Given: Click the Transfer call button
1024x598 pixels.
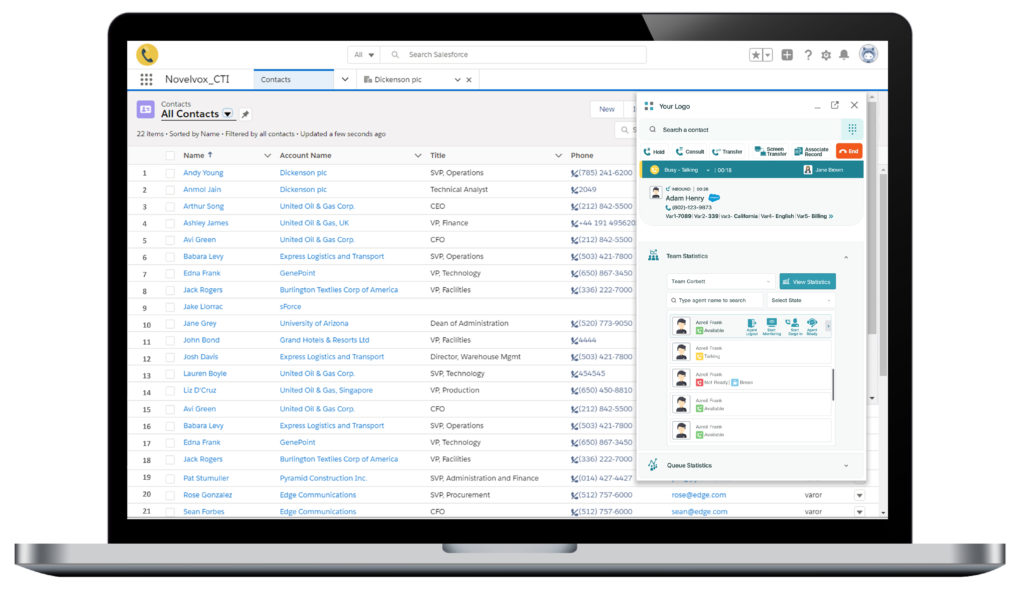Looking at the screenshot, I should click(x=728, y=151).
